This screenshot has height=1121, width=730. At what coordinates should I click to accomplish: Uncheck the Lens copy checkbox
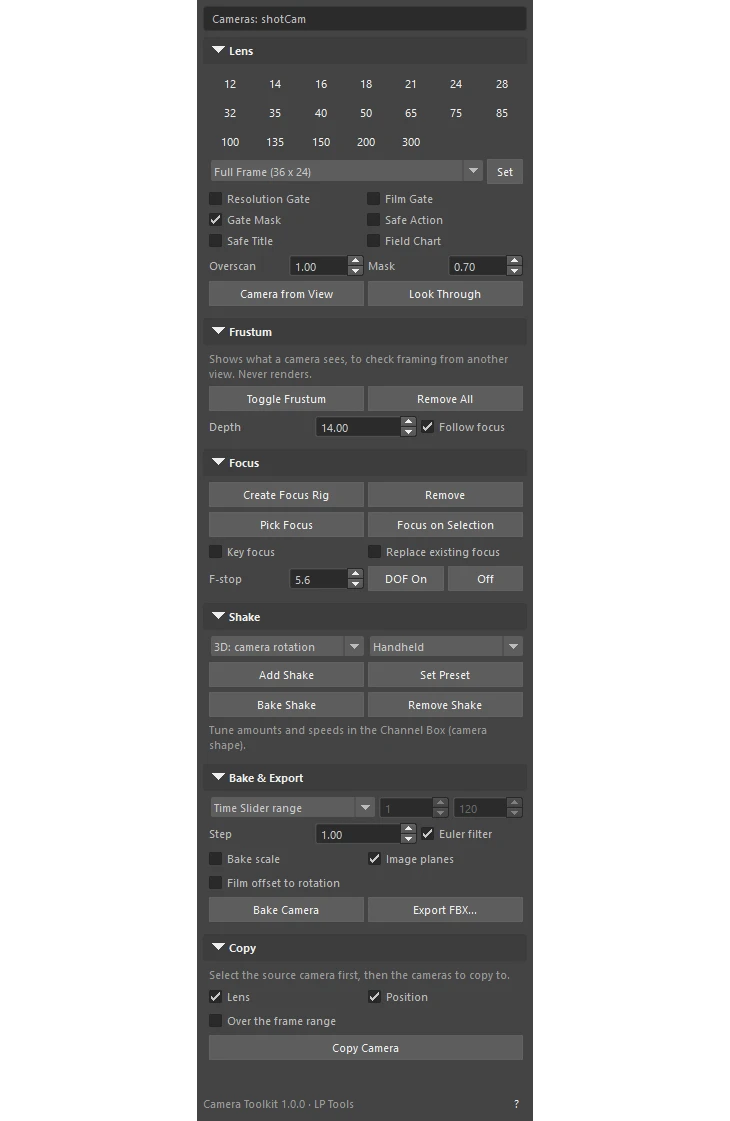[215, 997]
